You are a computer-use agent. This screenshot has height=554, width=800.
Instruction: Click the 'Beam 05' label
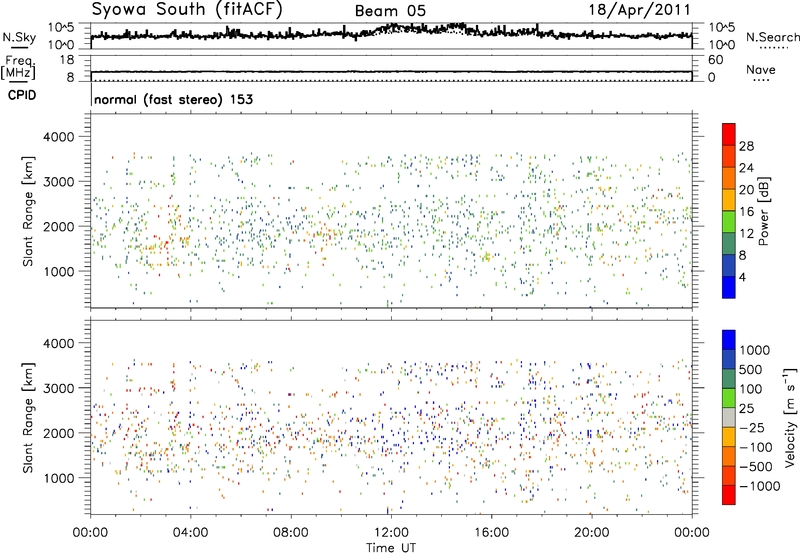390,11
